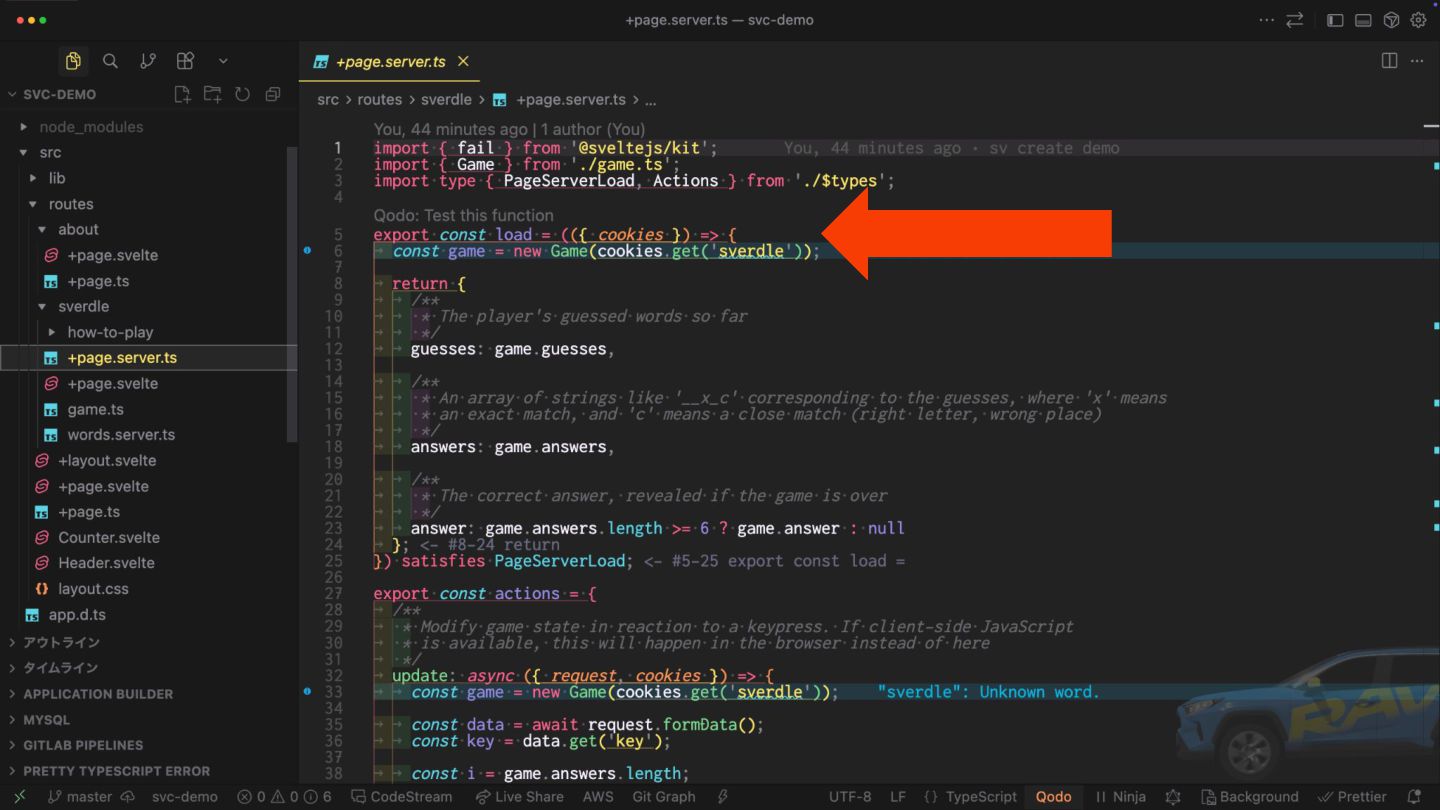Refresh the explorer file tree
Viewport: 1440px width, 810px height.
pos(242,94)
